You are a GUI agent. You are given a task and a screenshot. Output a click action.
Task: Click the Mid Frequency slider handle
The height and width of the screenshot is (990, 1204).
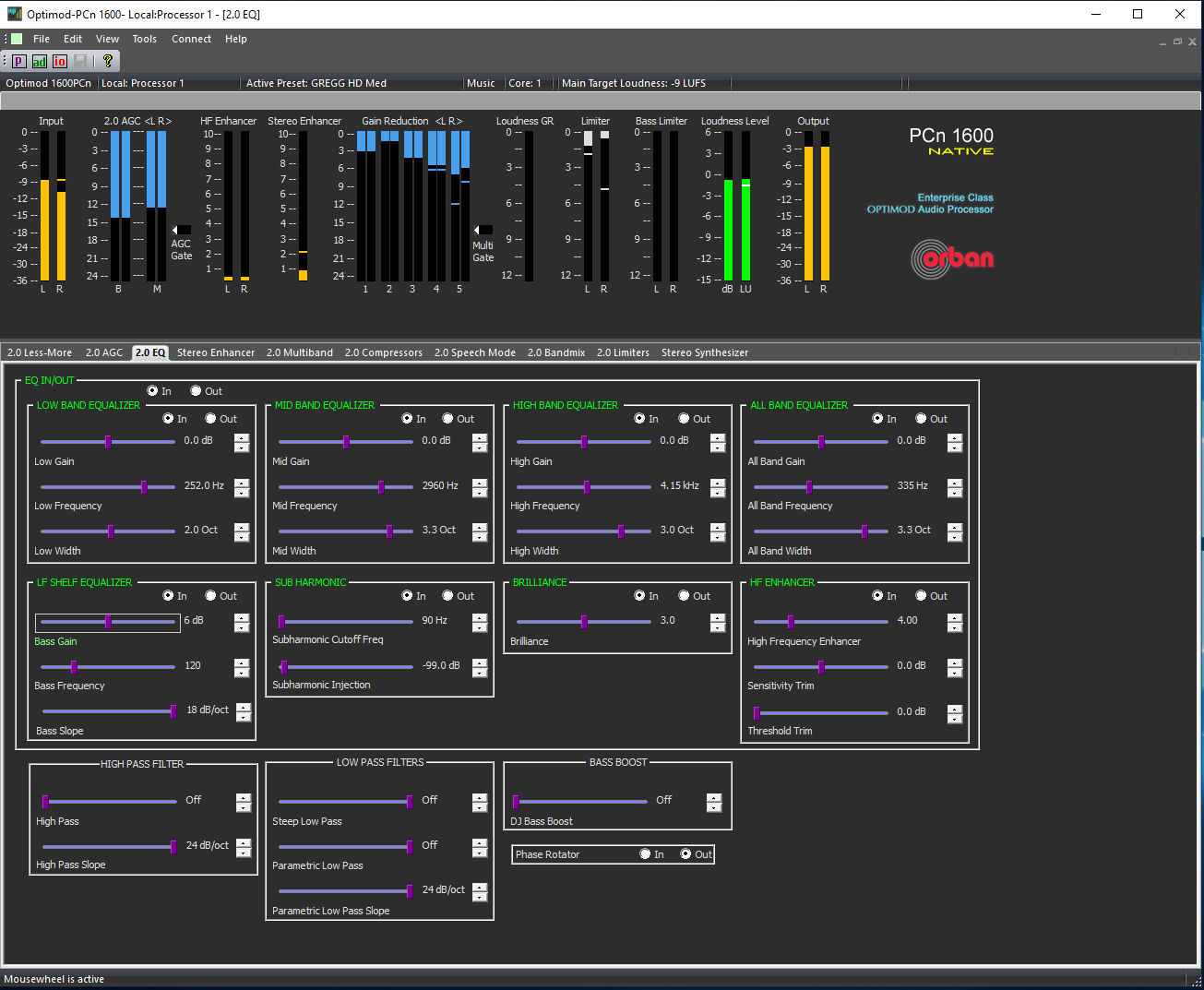click(x=381, y=486)
